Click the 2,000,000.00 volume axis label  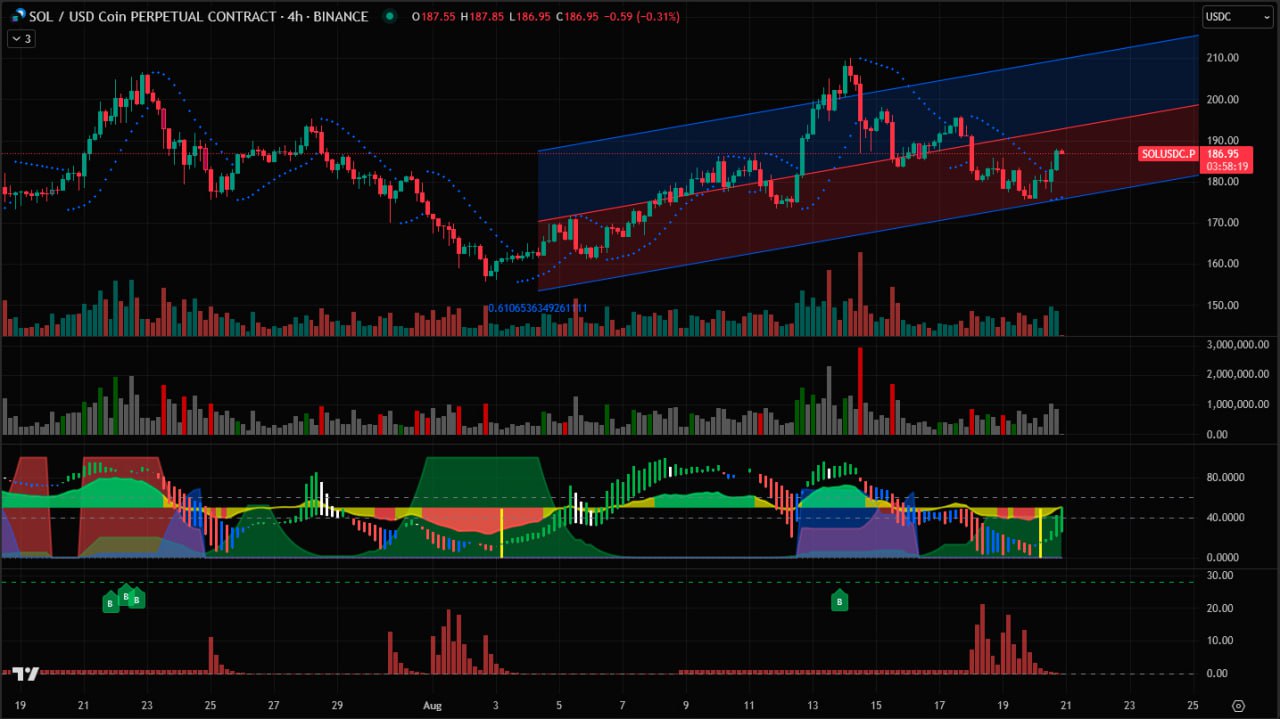pos(1237,374)
